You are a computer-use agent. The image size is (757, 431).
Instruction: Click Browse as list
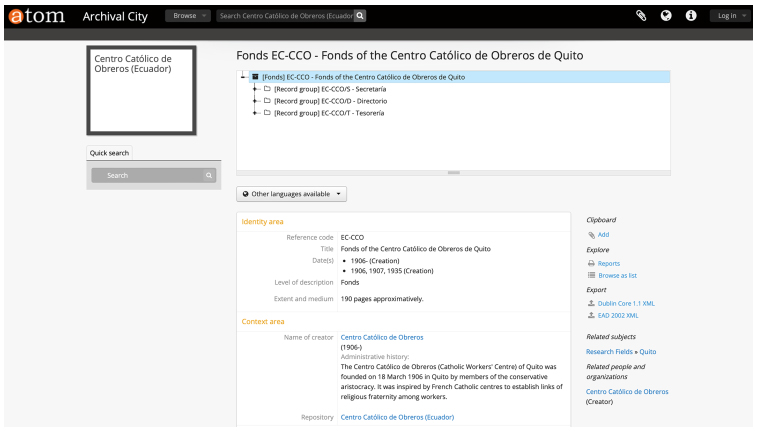[x=617, y=275]
